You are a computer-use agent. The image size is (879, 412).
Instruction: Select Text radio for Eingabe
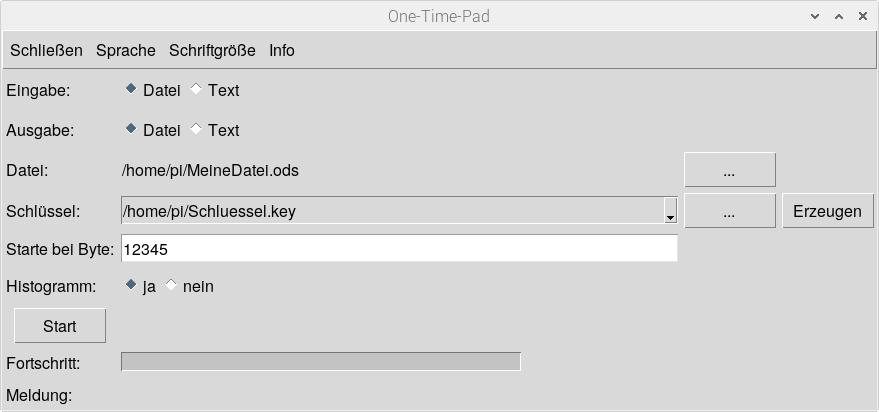click(x=196, y=89)
